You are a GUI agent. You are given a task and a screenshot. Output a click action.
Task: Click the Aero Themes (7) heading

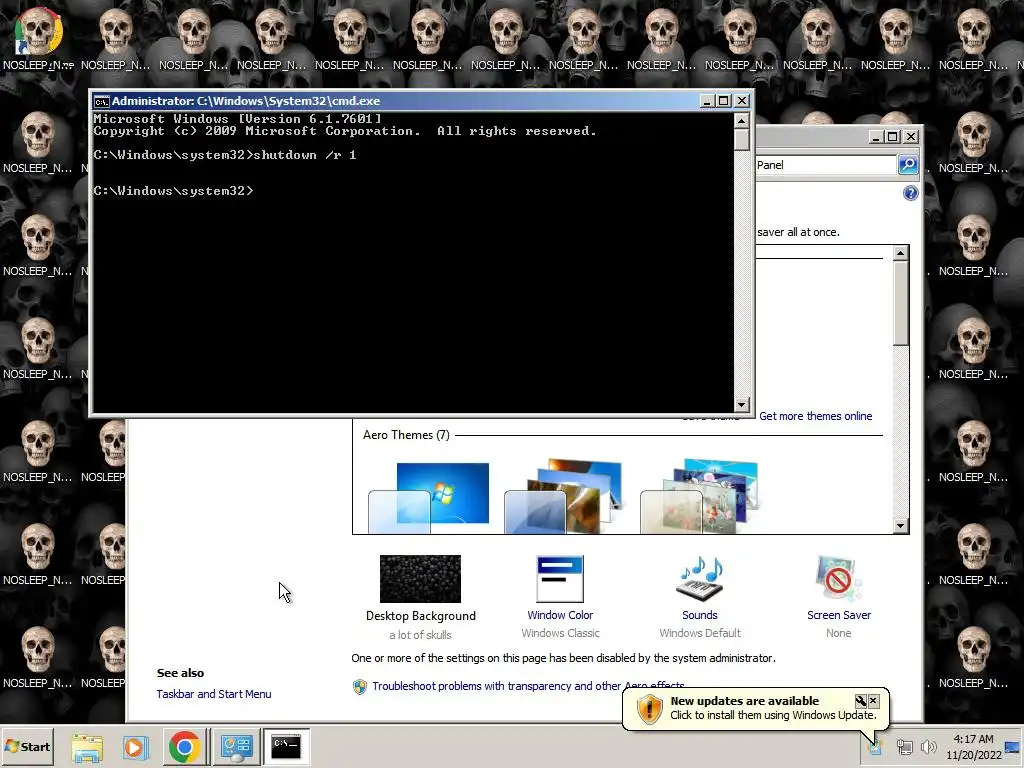coord(406,435)
